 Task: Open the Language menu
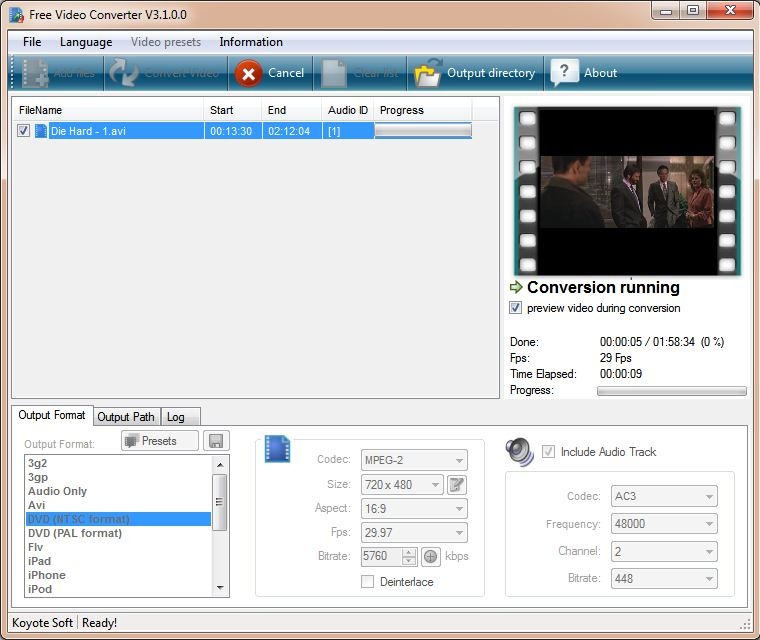pyautogui.click(x=86, y=42)
